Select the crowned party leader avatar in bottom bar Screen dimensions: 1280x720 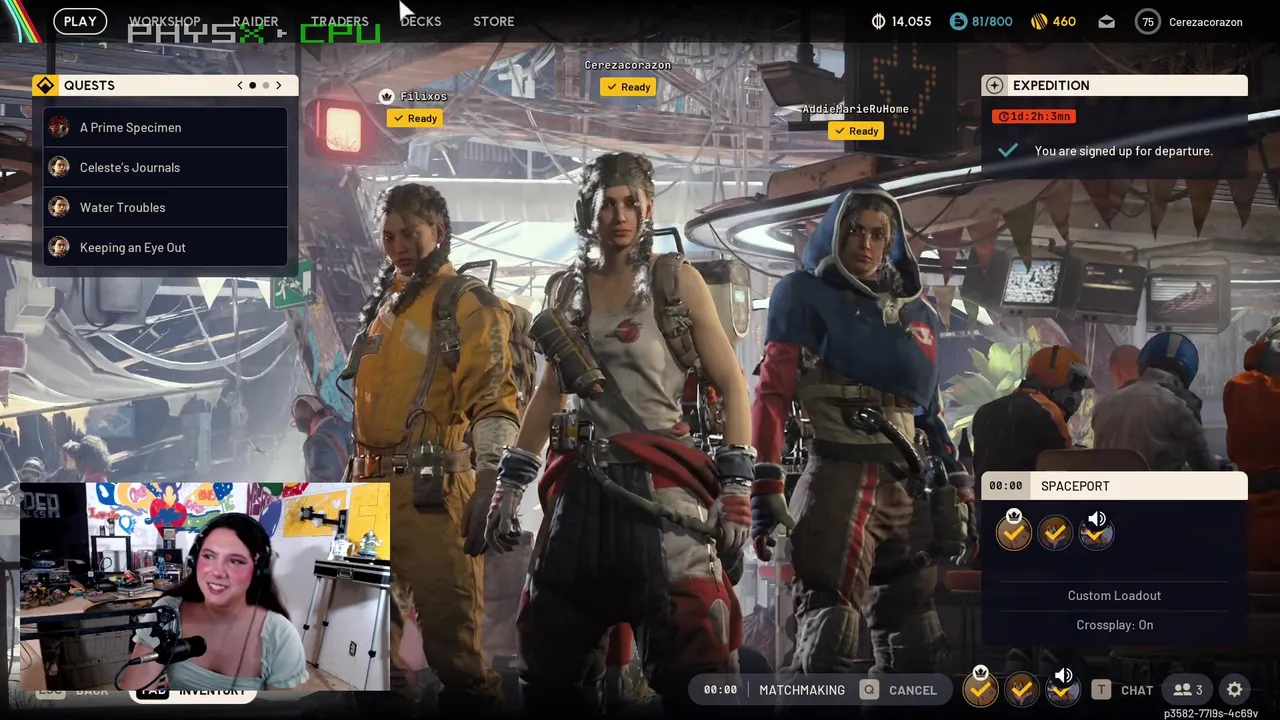click(980, 687)
